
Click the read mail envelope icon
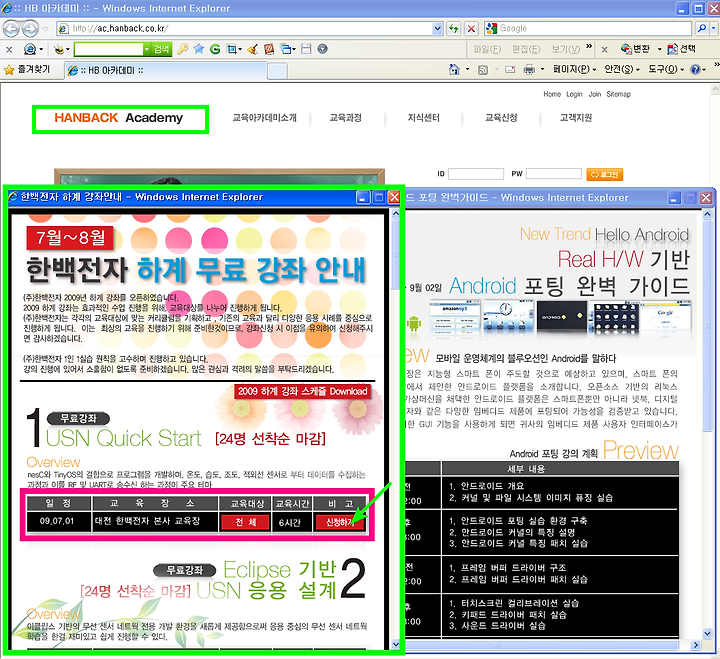pyautogui.click(x=510, y=70)
